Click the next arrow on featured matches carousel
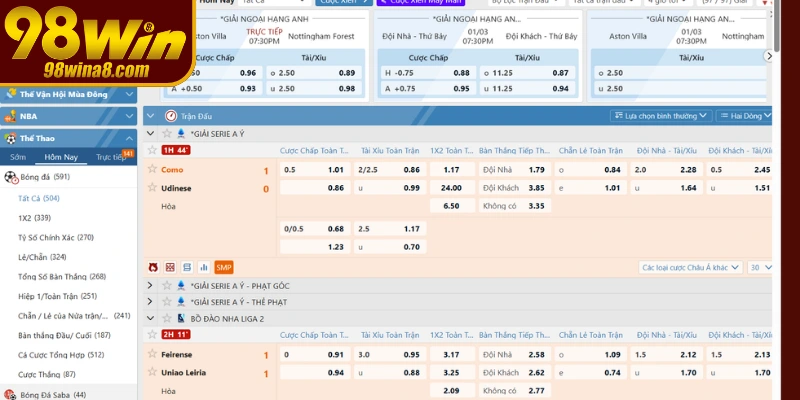The image size is (800, 400). [769, 56]
